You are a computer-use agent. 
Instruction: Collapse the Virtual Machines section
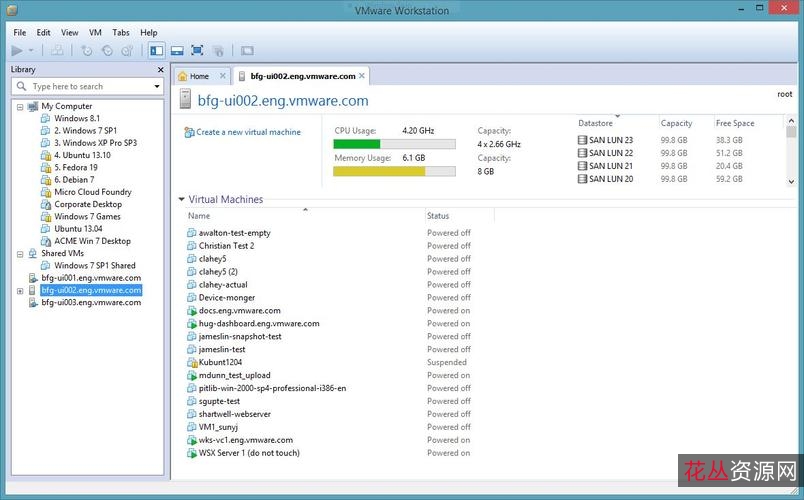(181, 199)
